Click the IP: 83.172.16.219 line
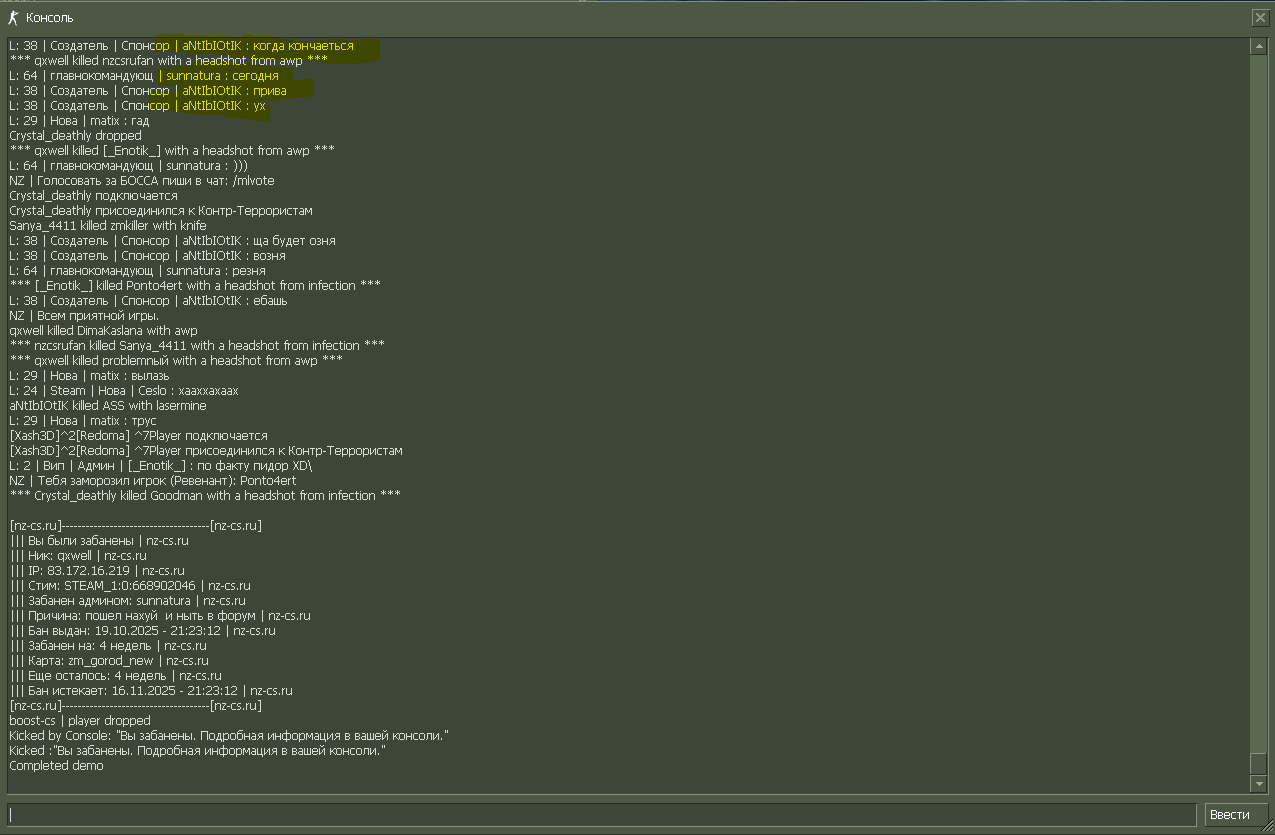 click(x=97, y=571)
